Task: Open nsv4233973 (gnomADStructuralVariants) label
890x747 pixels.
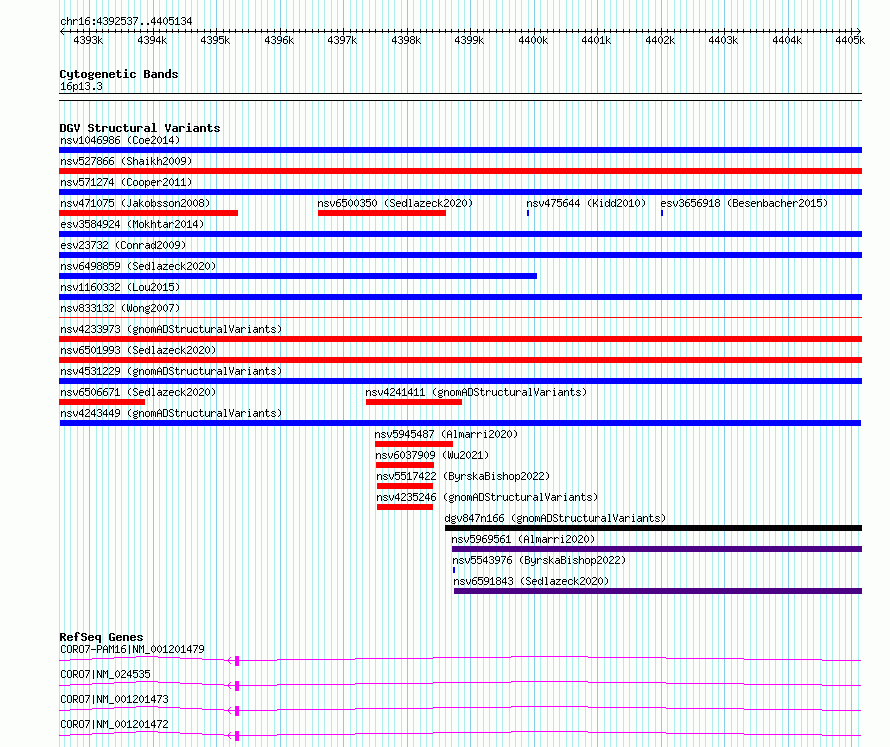Action: 171,329
